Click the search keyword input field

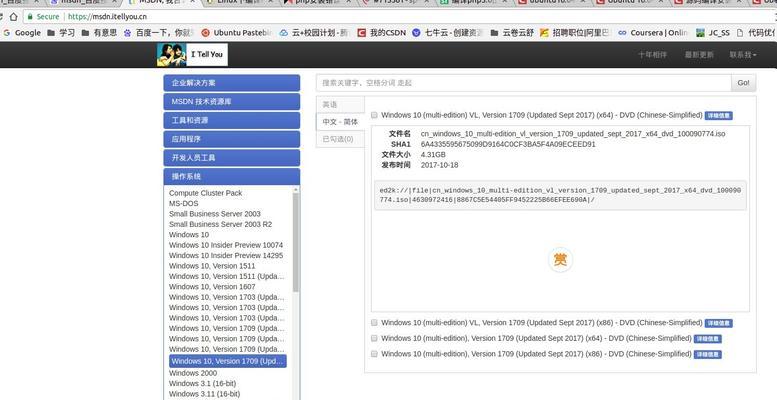pos(523,83)
